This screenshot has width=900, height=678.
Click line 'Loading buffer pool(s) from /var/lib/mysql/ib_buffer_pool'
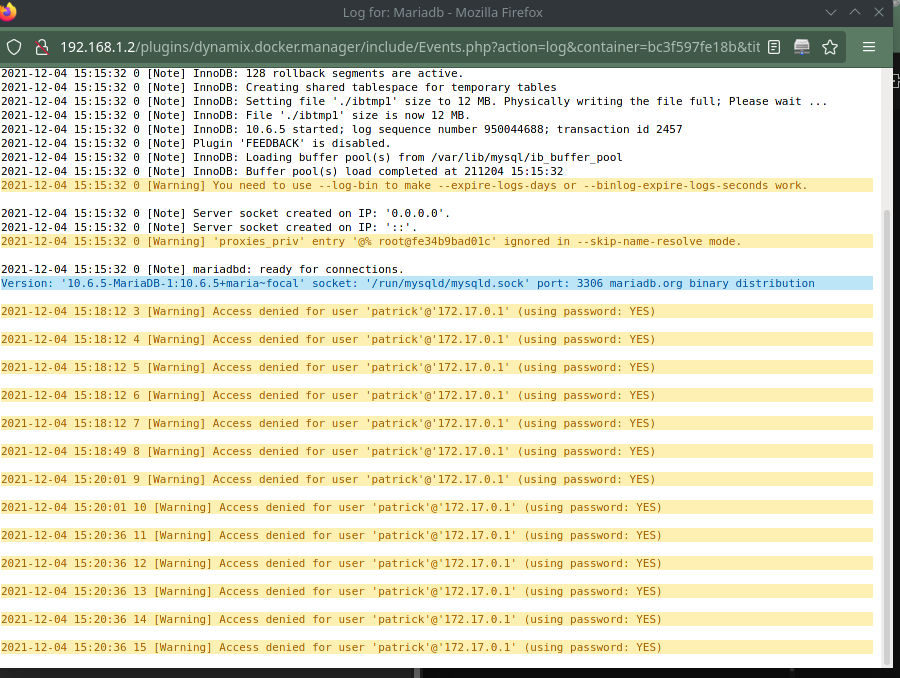tap(312, 157)
